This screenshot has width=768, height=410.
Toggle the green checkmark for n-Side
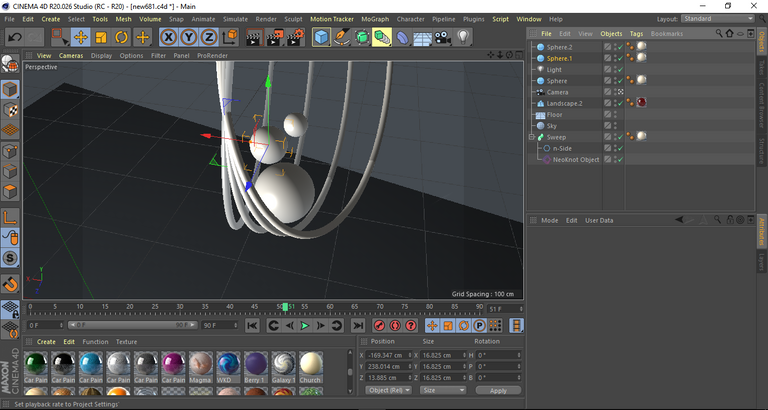[x=621, y=148]
